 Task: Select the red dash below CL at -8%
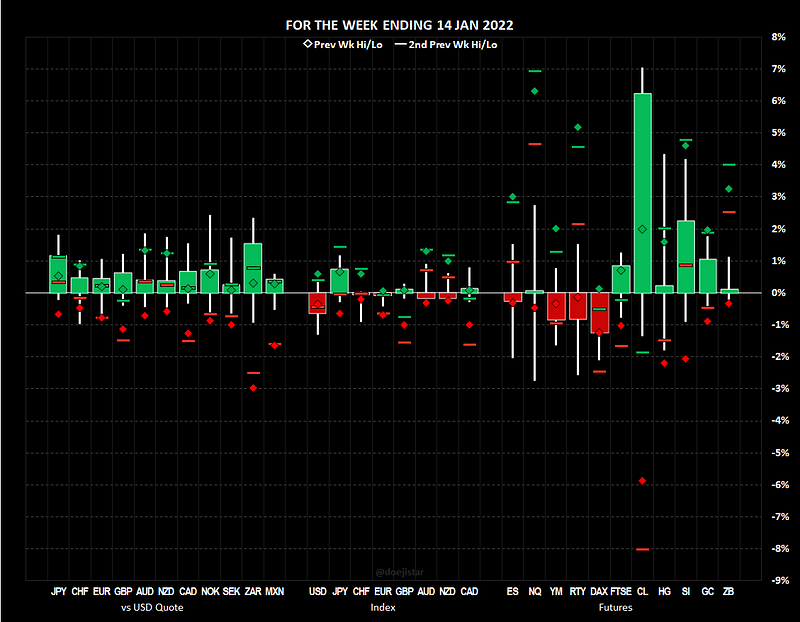(x=642, y=549)
